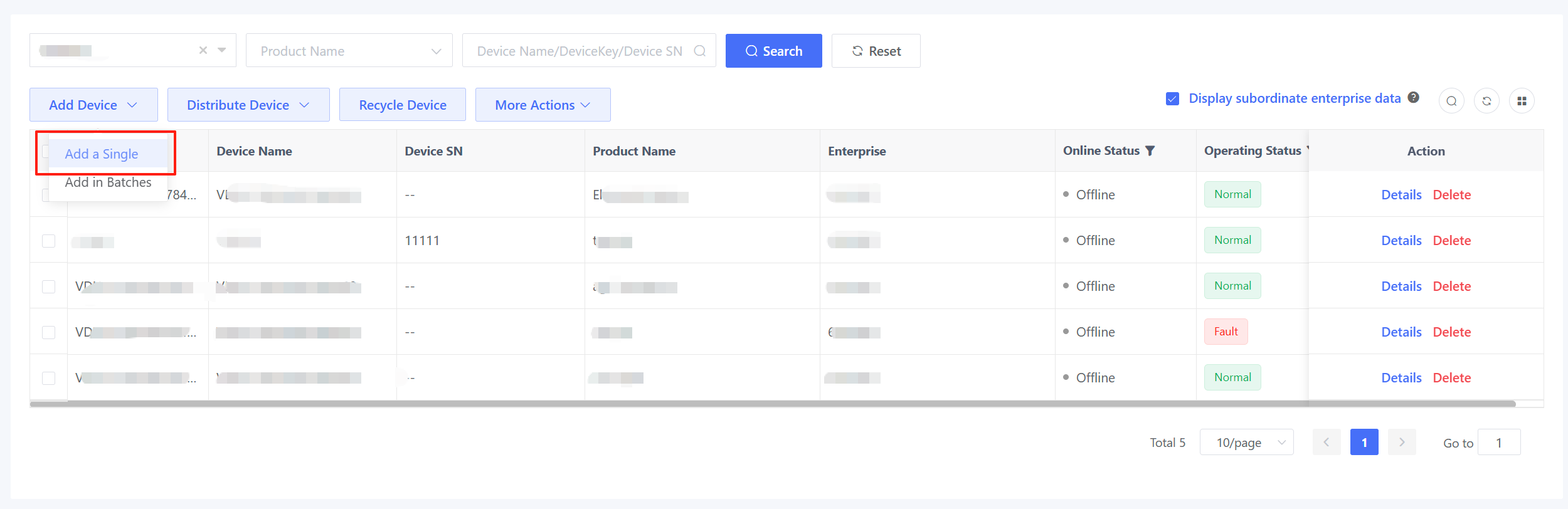The image size is (1568, 509).
Task: Select the checkbox for device SN 11111
Action: [x=49, y=241]
